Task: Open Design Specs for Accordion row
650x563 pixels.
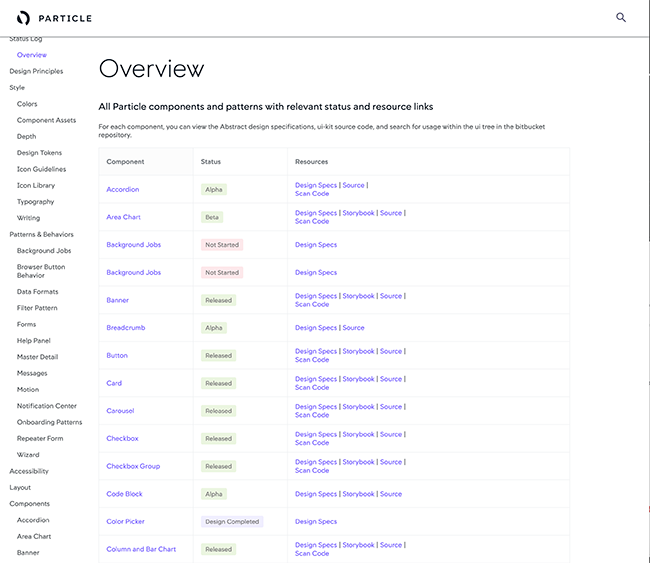Action: 316,185
